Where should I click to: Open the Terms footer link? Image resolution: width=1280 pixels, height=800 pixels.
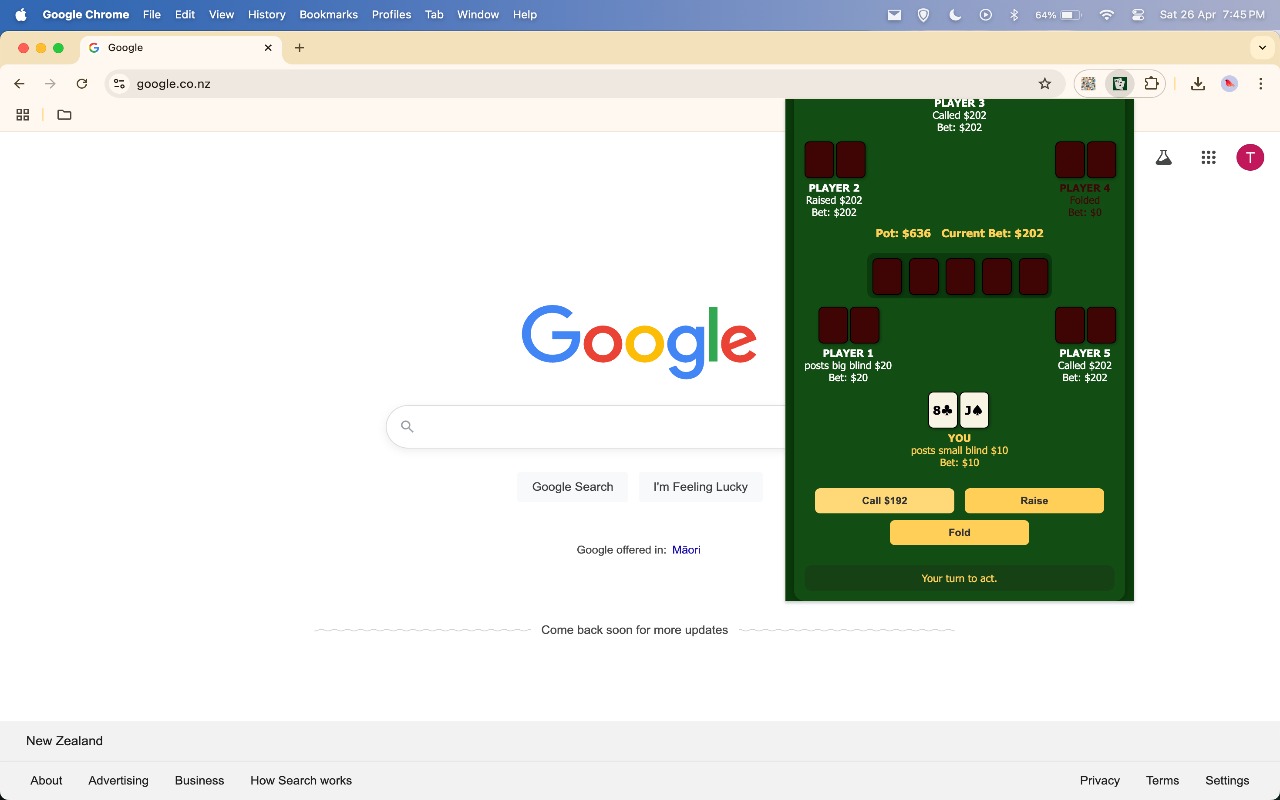1162,781
